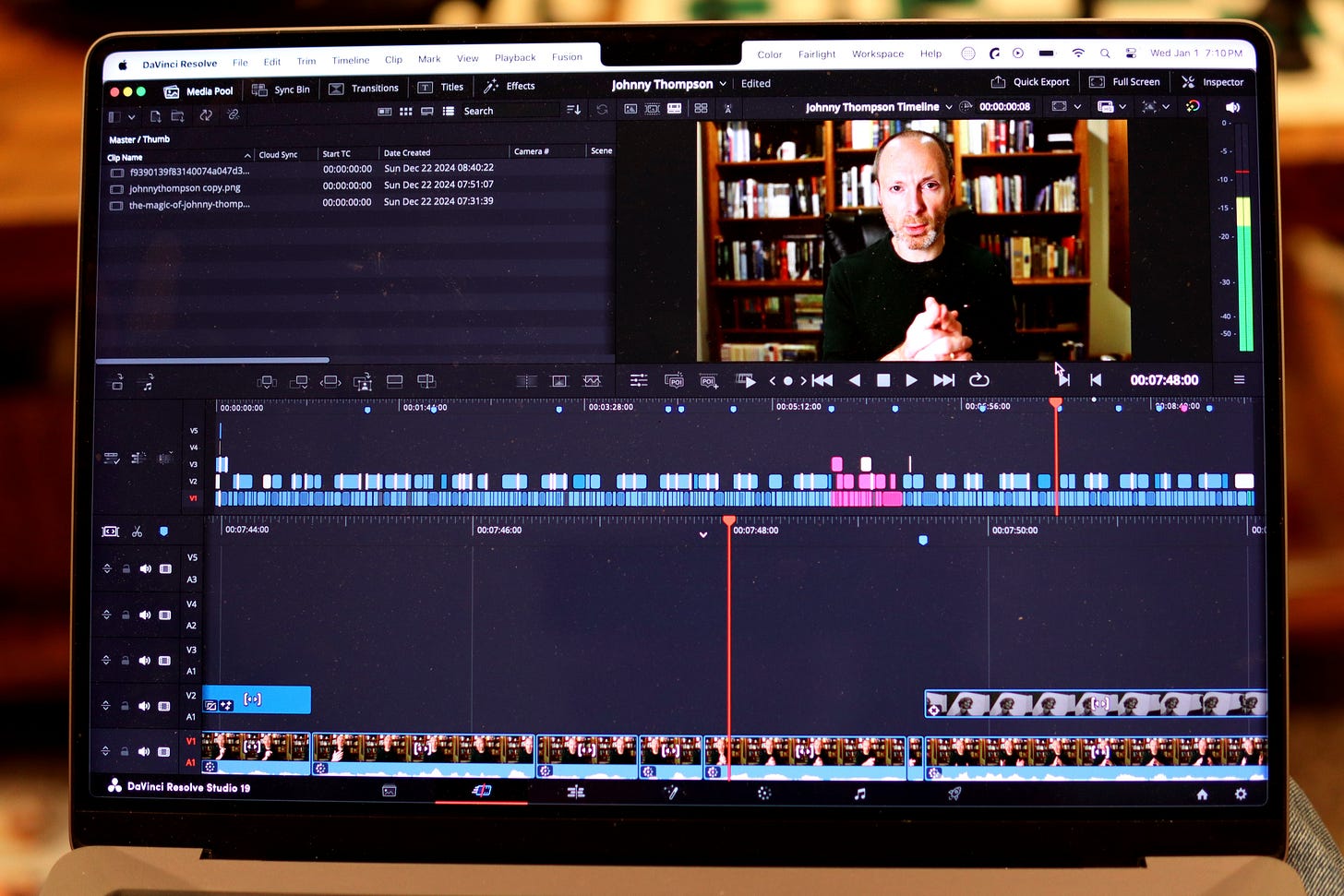Click the sync clips icon
The height and width of the screenshot is (896, 1344).
point(206,115)
